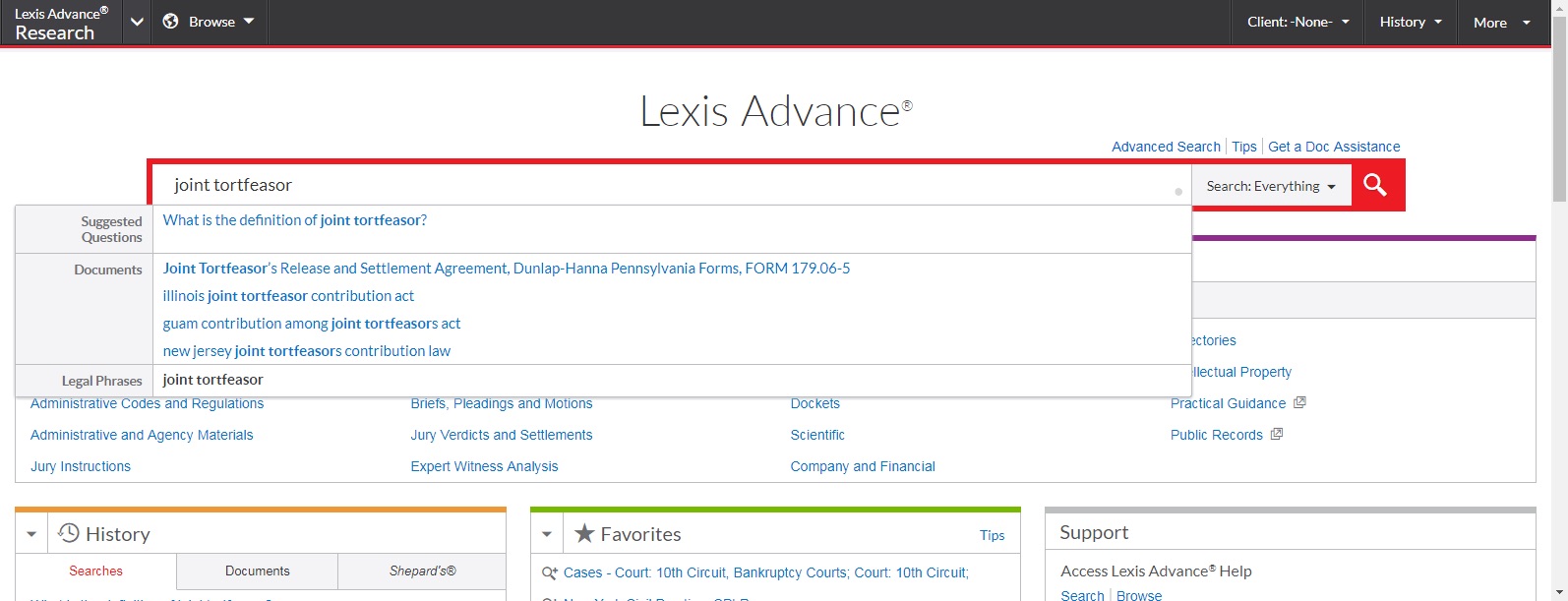Open Briefs, Pleadings and Motions

pyautogui.click(x=502, y=403)
